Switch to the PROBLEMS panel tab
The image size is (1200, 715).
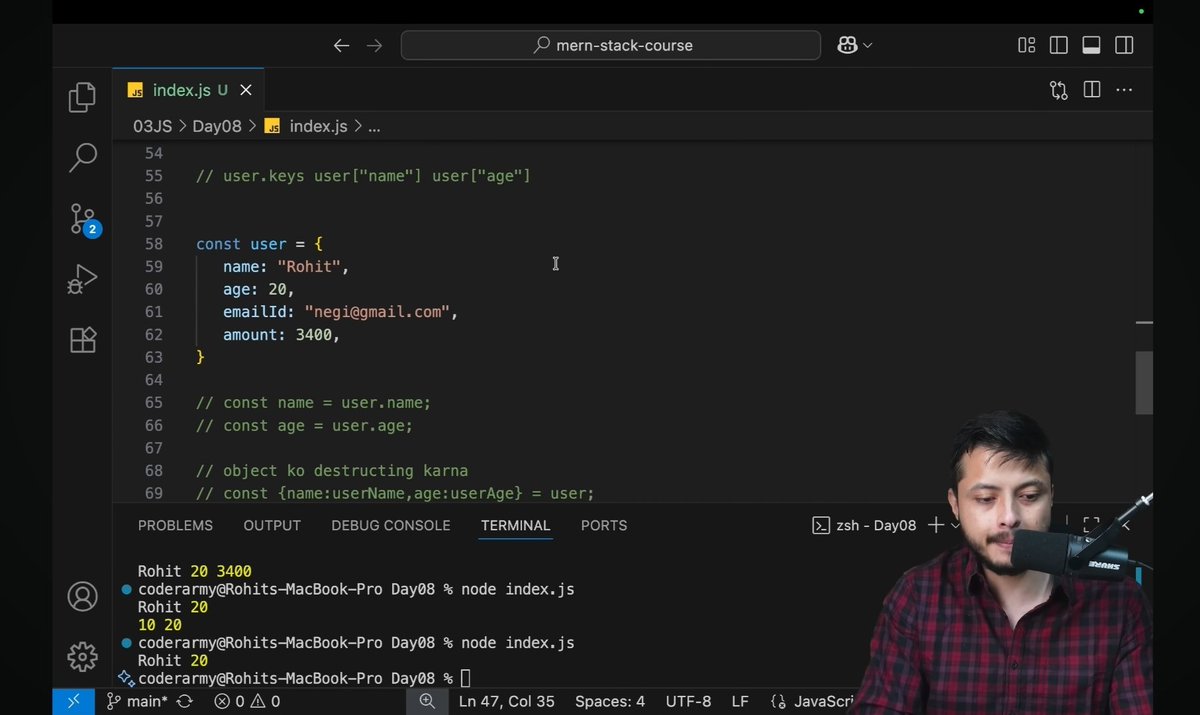tap(175, 525)
